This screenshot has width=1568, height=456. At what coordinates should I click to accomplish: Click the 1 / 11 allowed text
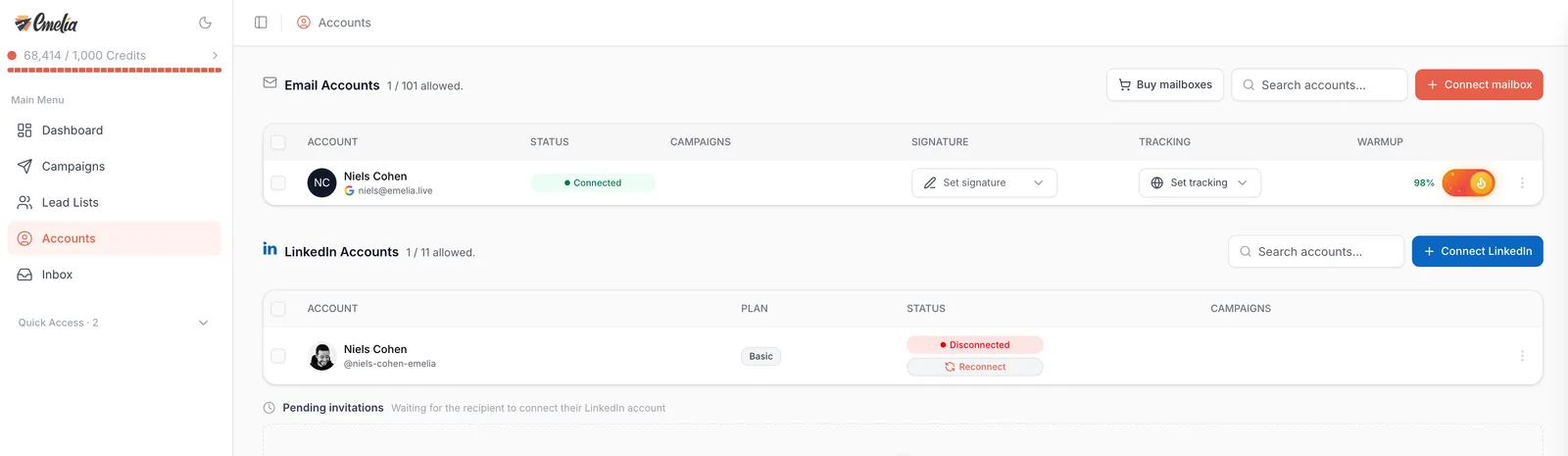441,253
